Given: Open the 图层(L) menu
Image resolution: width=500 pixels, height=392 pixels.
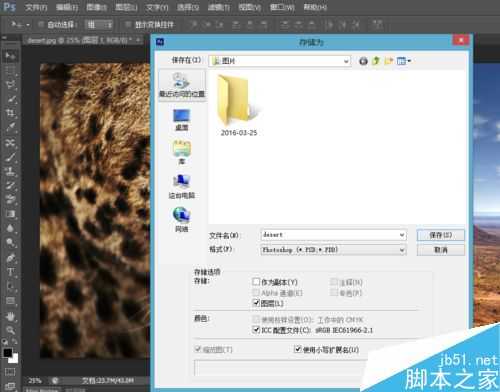Looking at the screenshot, I should click(126, 7).
